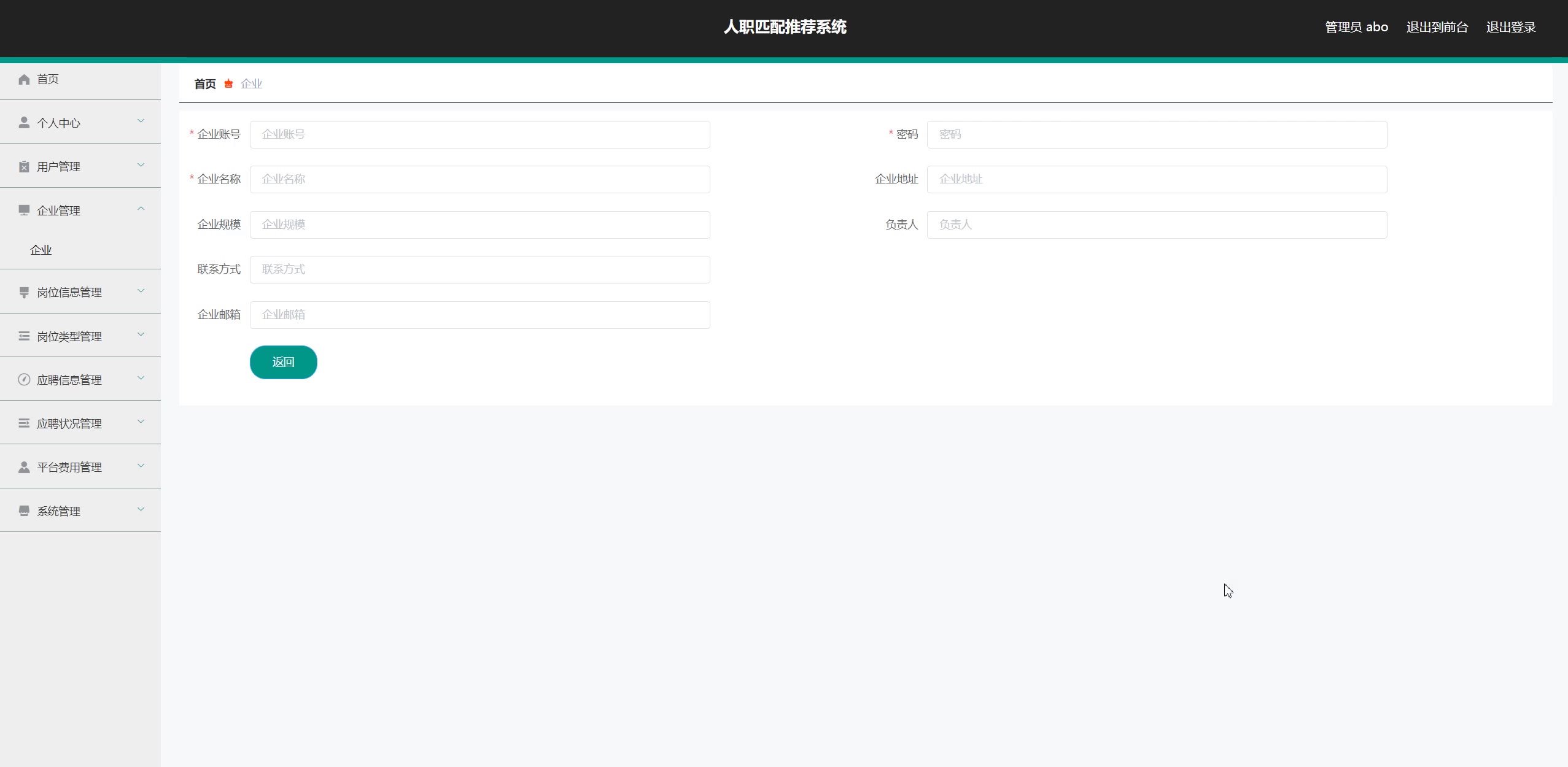Expand the 个人中心 chevron
Screen dimensions: 1568x767
[141, 121]
